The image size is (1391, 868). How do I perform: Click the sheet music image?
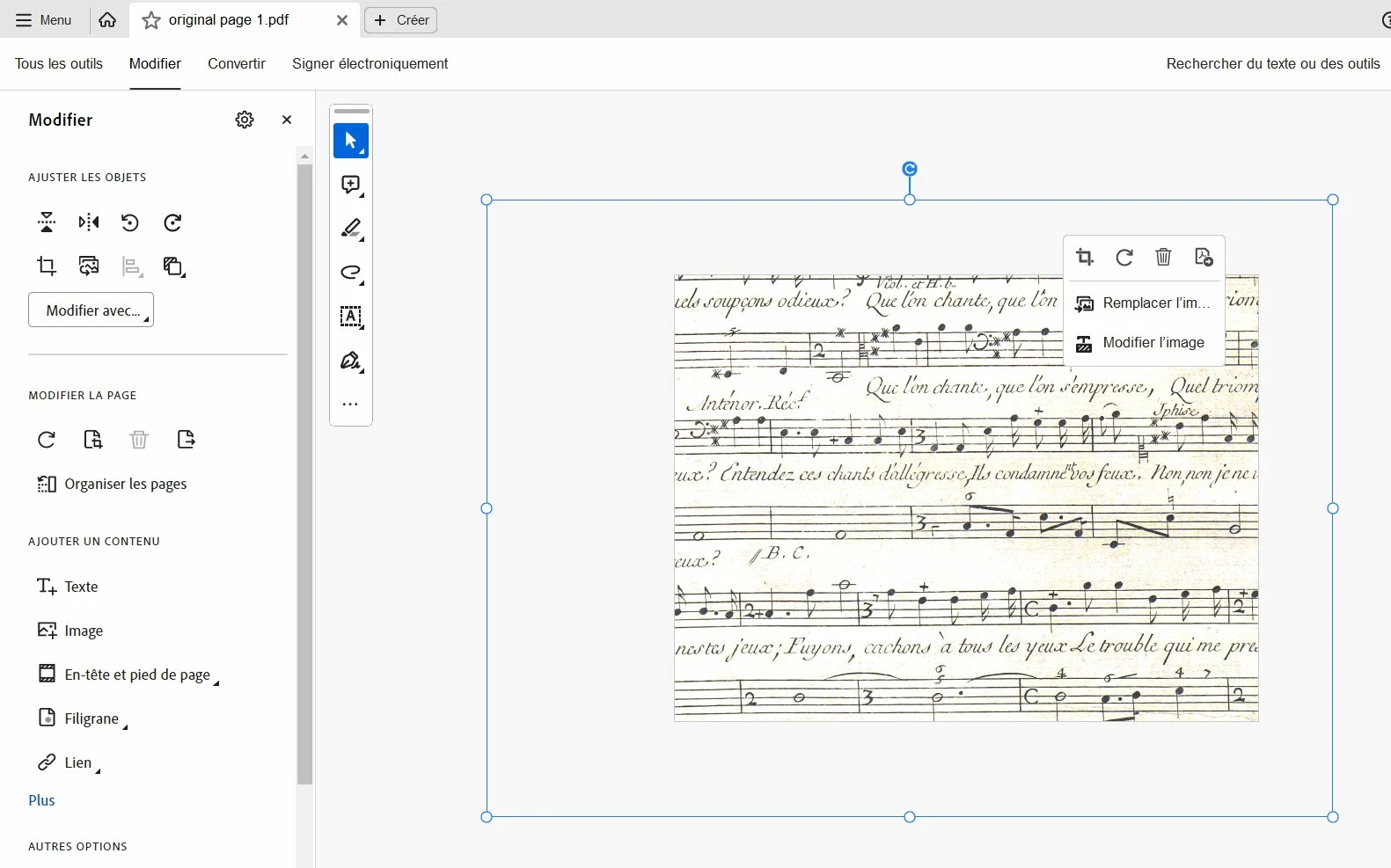click(x=966, y=498)
